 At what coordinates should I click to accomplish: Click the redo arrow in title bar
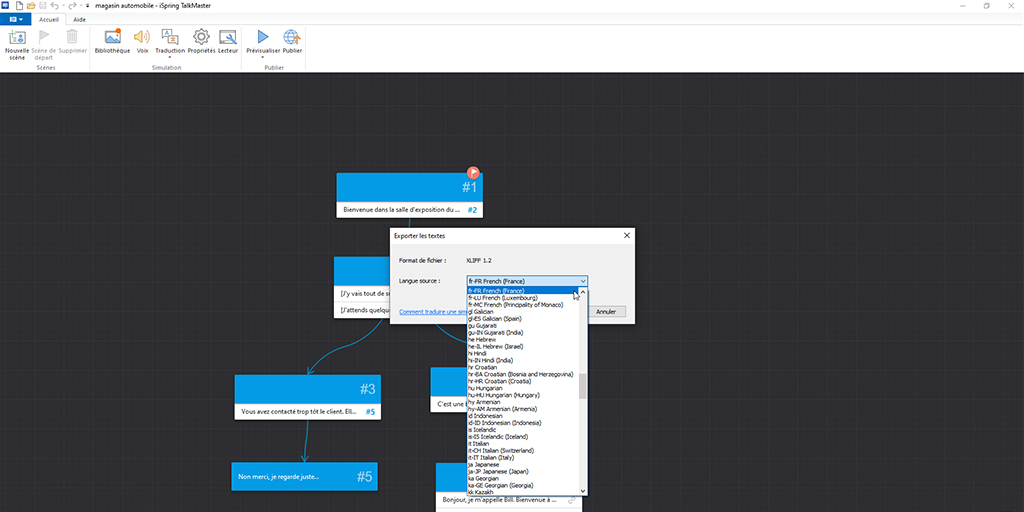(72, 5)
